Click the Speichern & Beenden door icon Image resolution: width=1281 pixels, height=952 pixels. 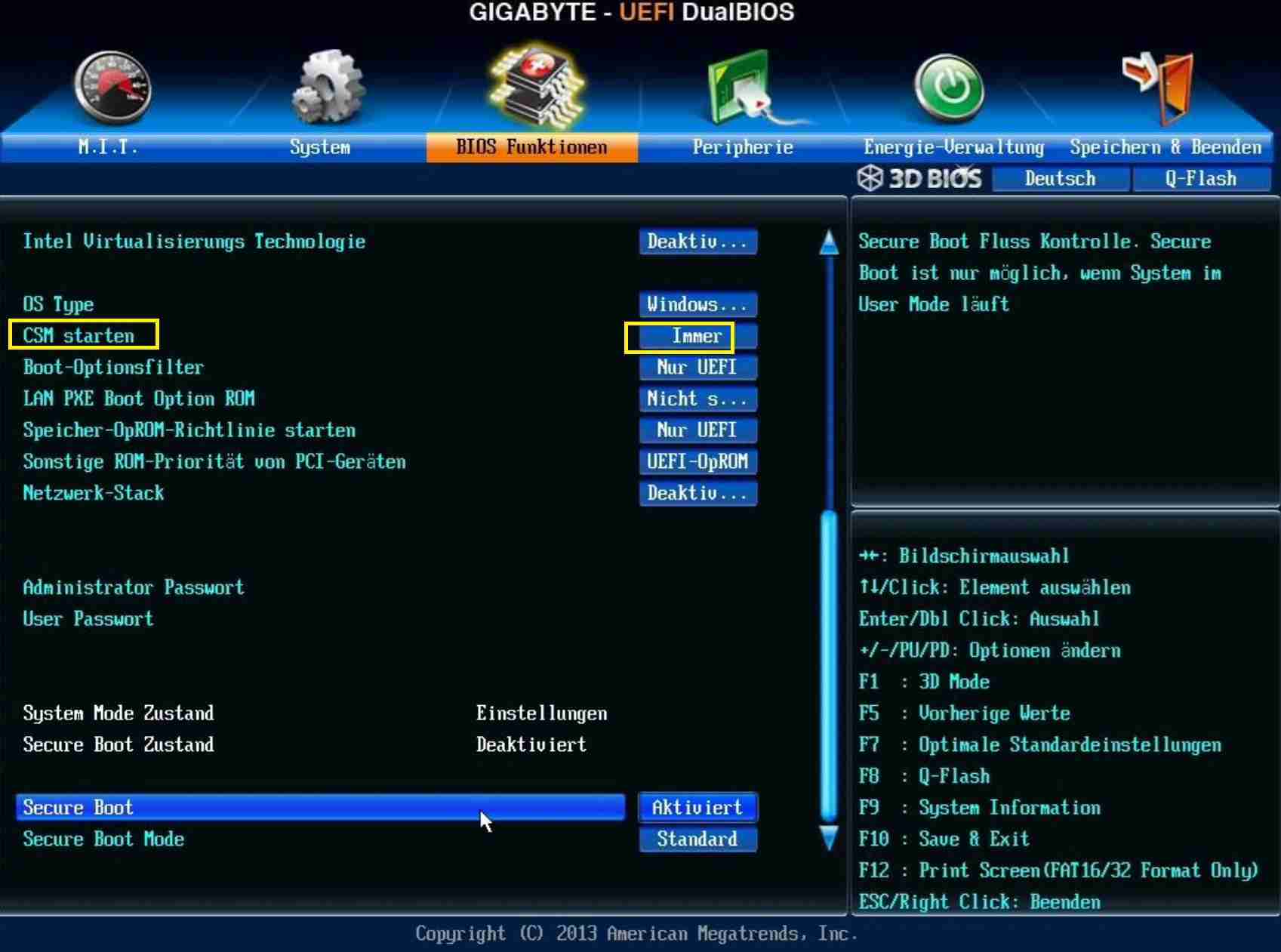(x=1159, y=88)
